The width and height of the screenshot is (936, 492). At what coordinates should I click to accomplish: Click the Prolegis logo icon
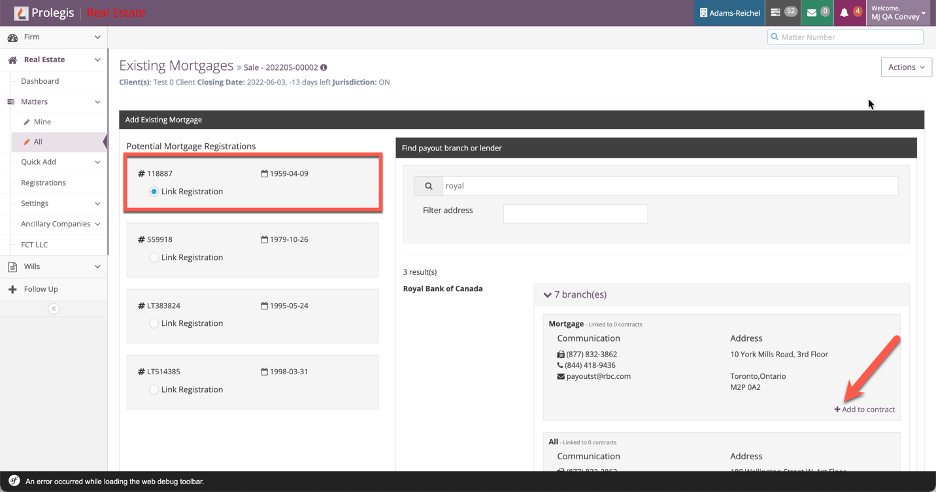pos(20,13)
